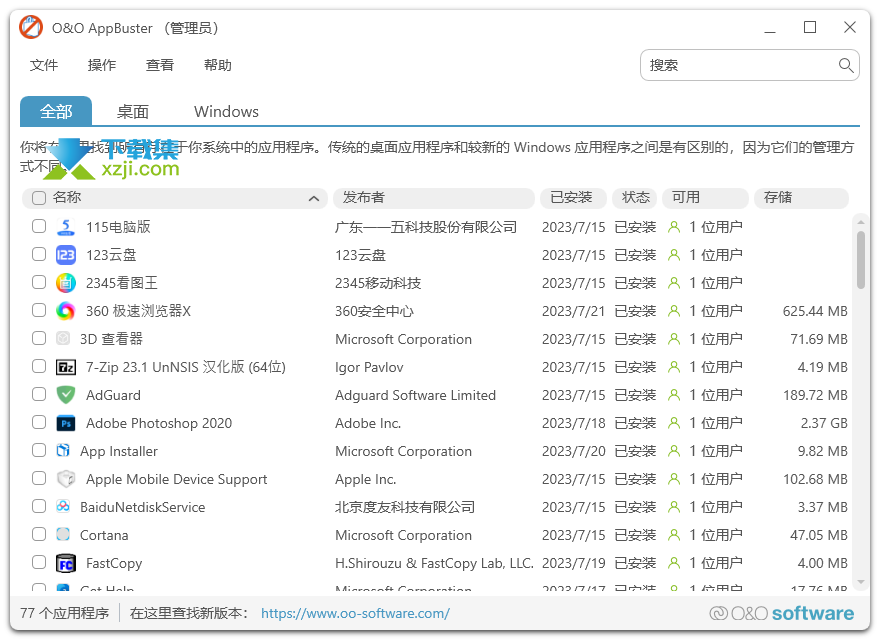Image resolution: width=880 pixels, height=640 pixels.
Task: Toggle the select-all checkbox beside 名称
Action: tap(39, 198)
